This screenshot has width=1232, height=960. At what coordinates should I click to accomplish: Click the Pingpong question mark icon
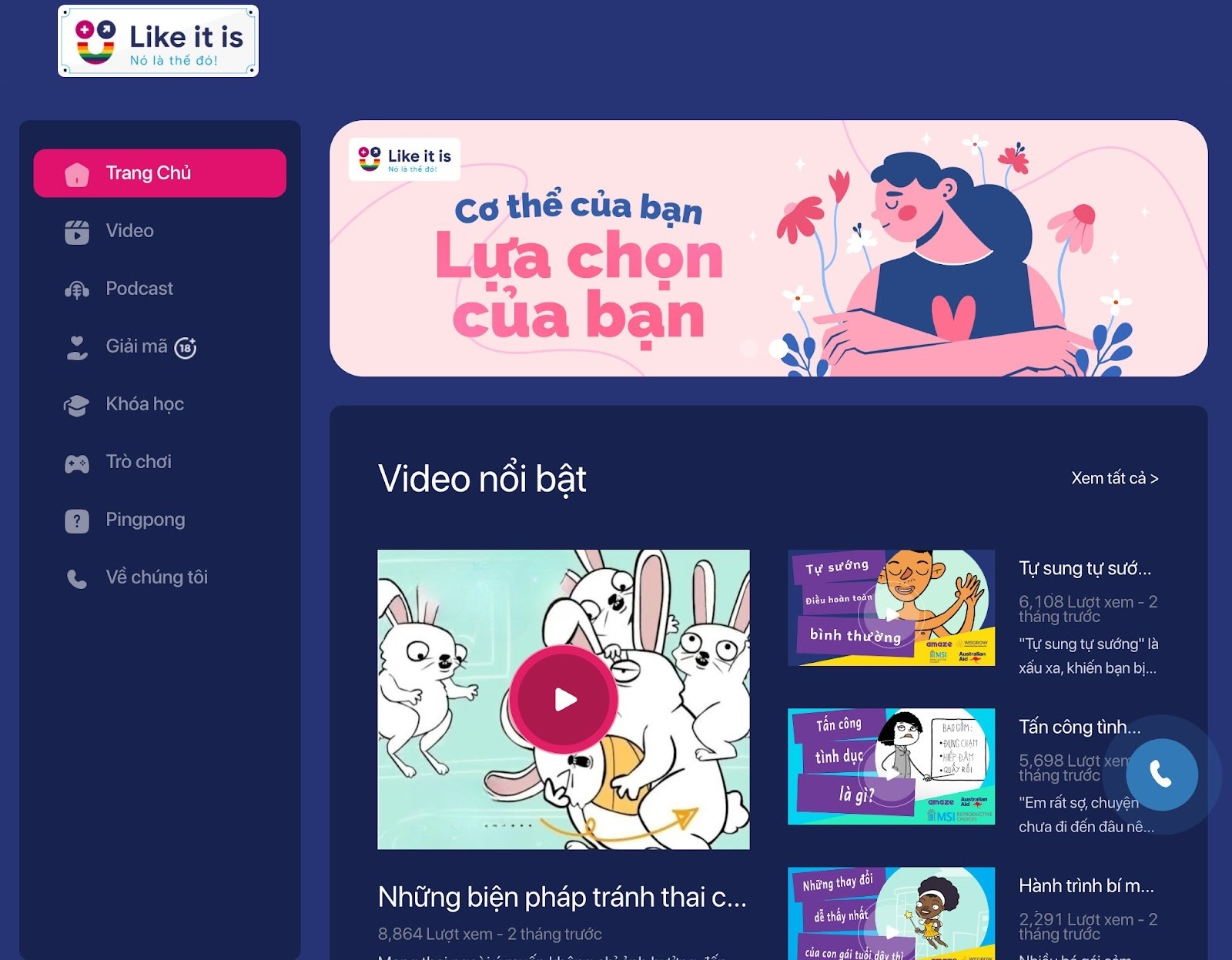pos(77,521)
